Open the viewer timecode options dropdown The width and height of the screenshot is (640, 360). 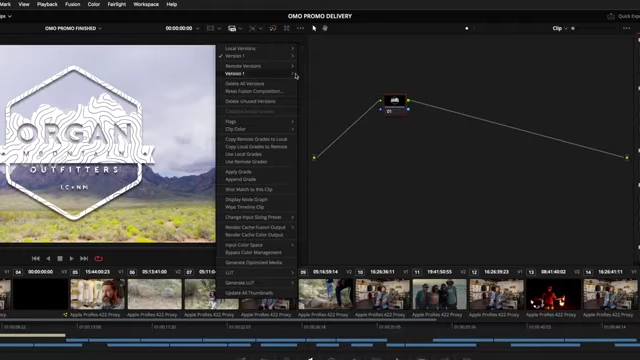point(198,29)
